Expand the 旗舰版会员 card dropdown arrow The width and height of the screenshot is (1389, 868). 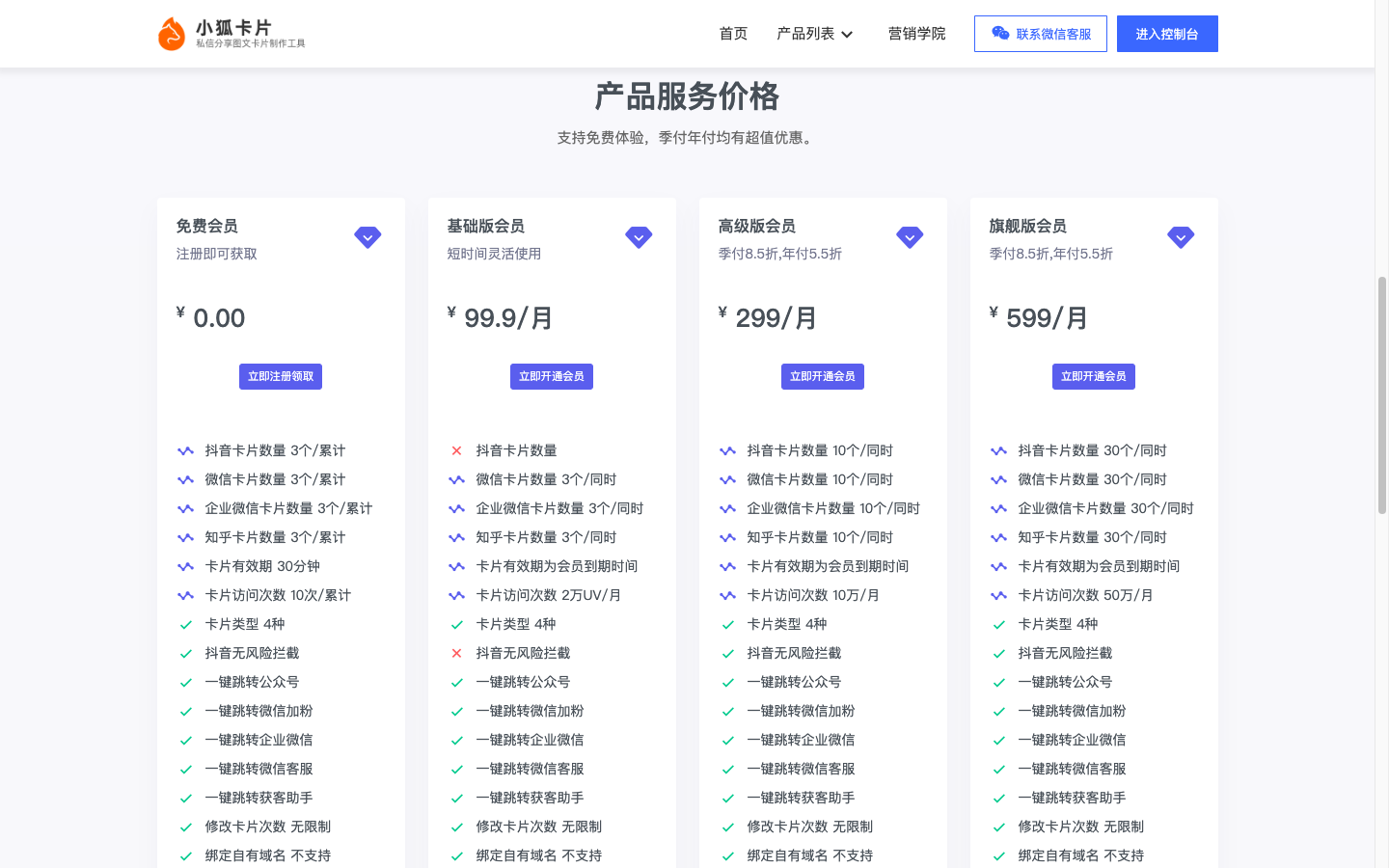[x=1181, y=236]
